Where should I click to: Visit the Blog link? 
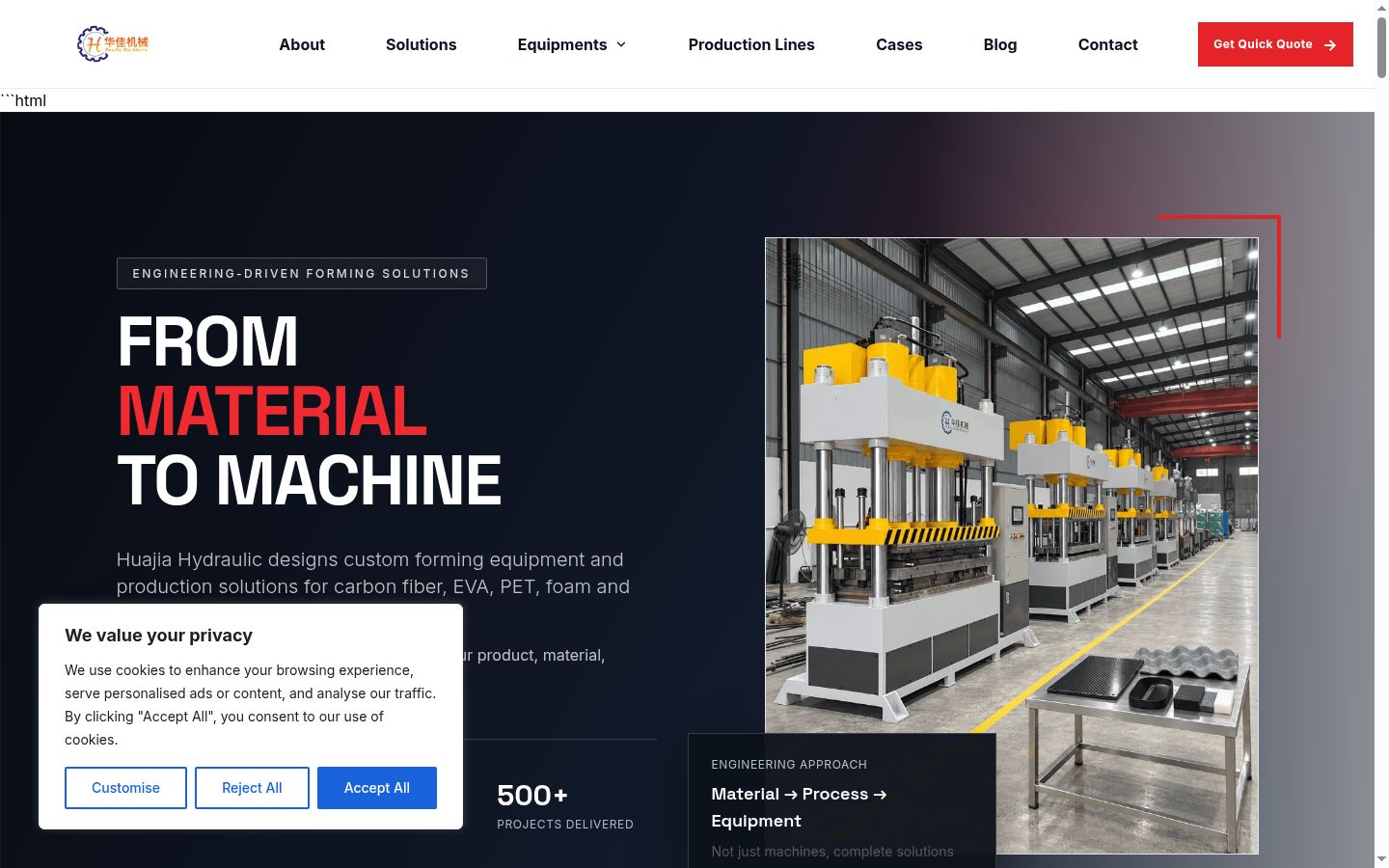click(1000, 44)
